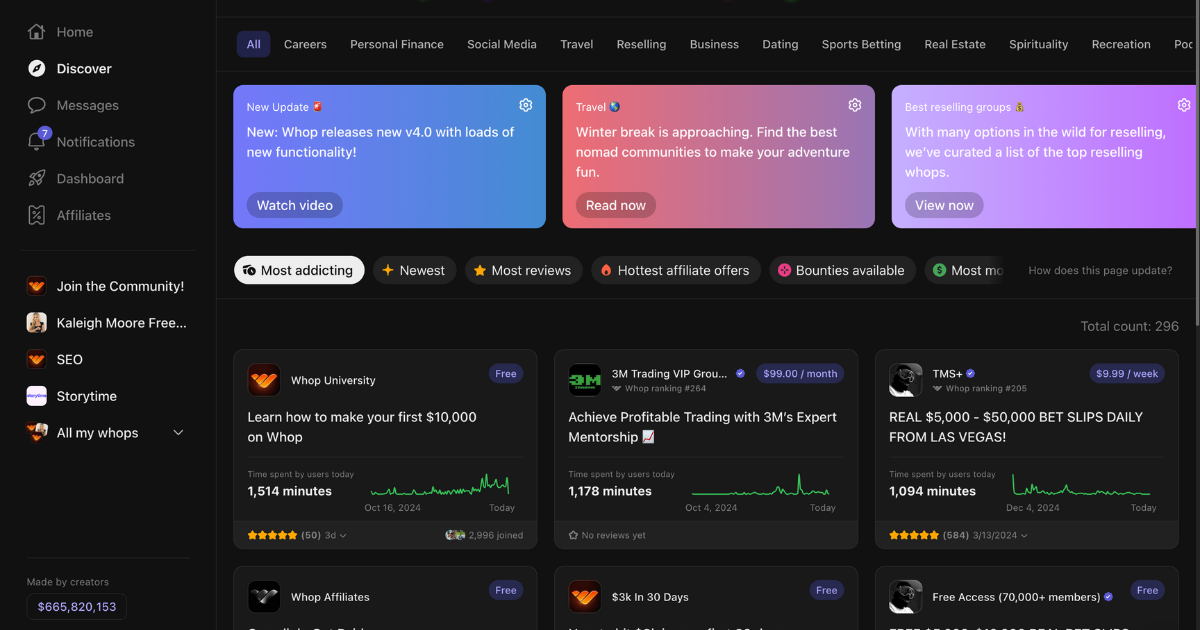Expand the All my whops chevron

click(x=179, y=433)
